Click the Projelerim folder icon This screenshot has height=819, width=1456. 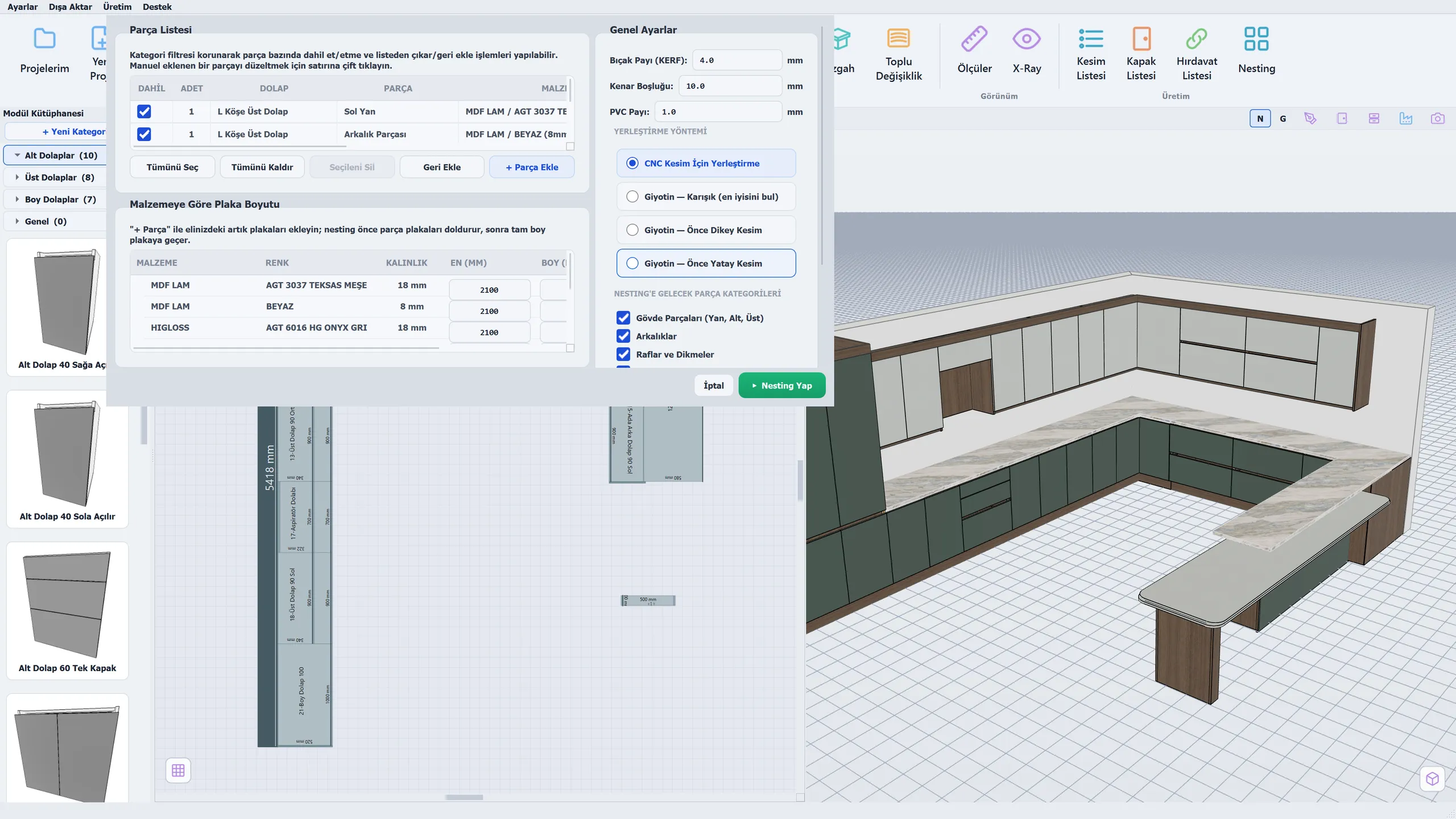[44, 39]
